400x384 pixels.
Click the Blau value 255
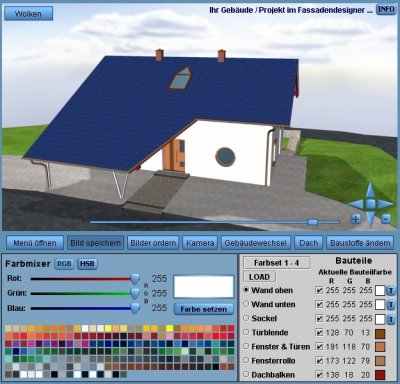159,307
